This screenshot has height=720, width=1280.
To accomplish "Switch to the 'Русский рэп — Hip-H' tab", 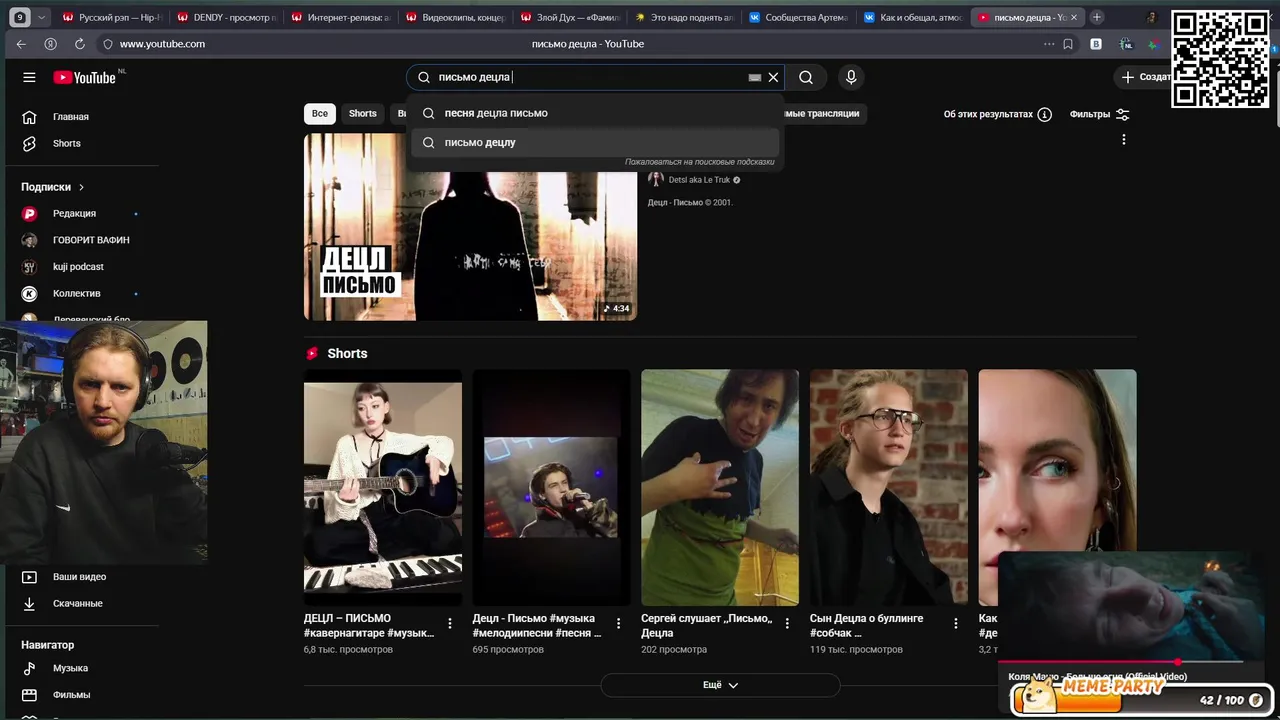I will (x=111, y=17).
